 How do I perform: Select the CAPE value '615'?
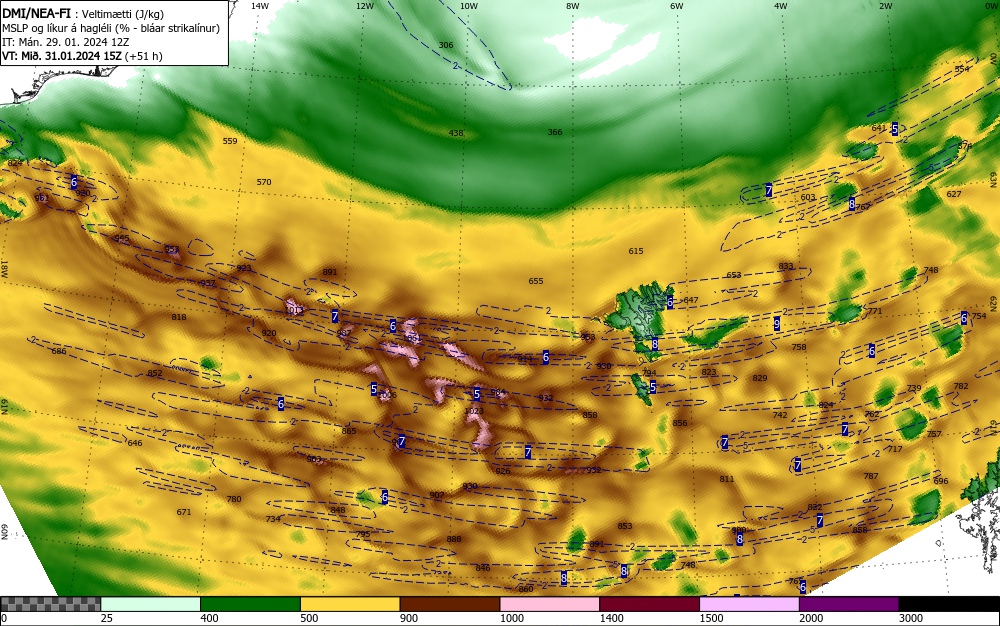click(x=635, y=251)
